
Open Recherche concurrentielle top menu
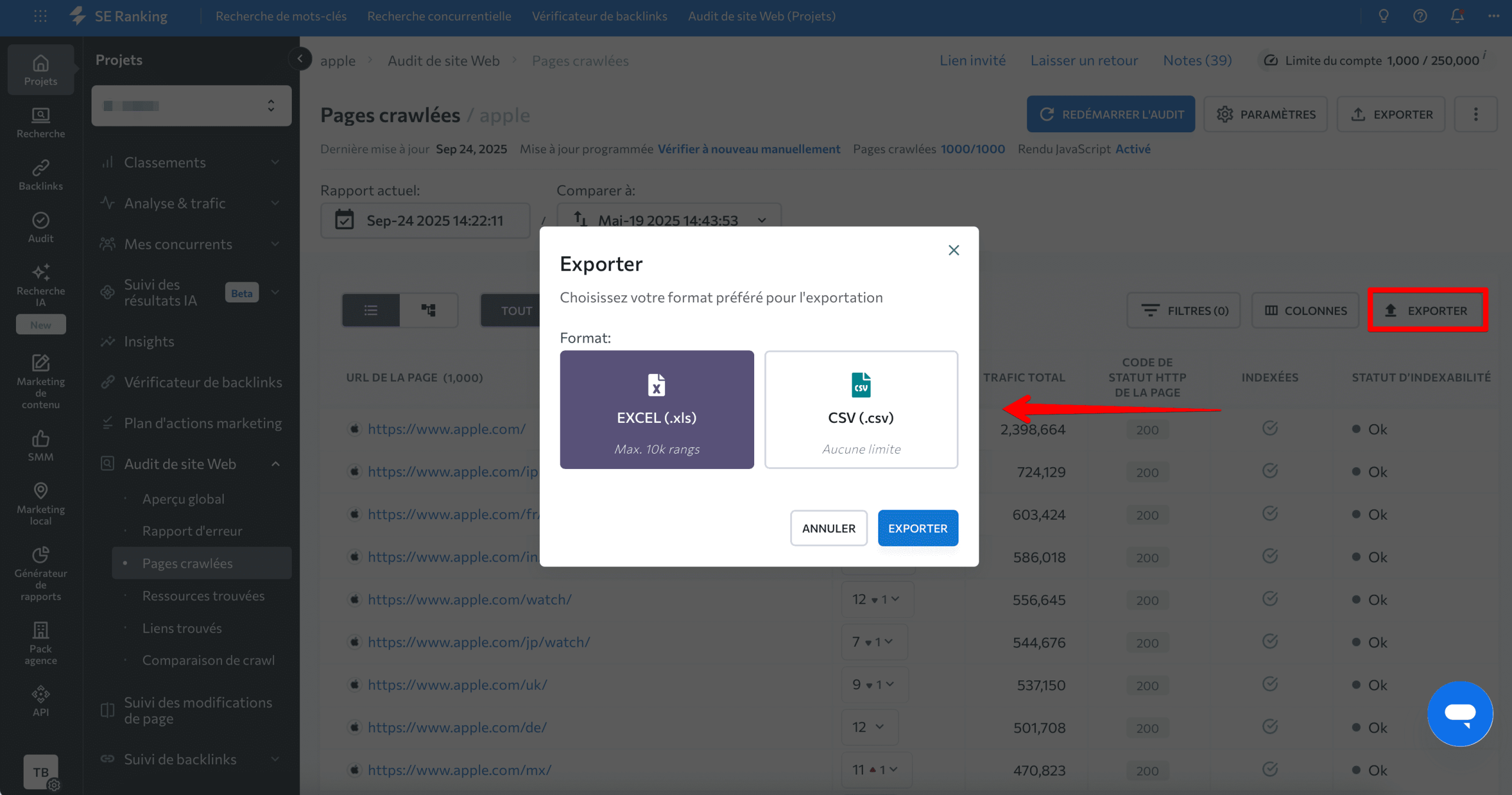(439, 16)
